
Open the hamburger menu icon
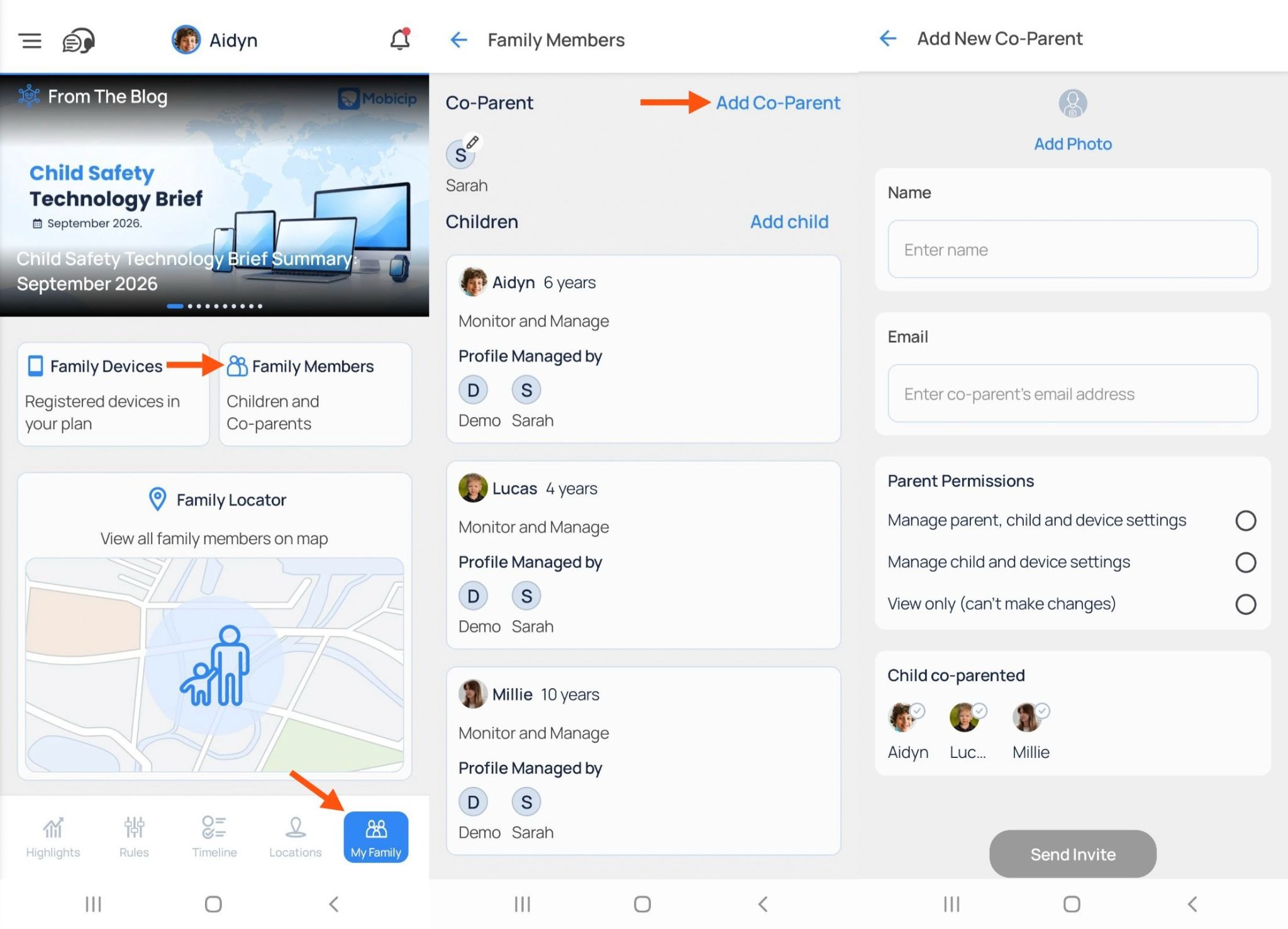click(x=30, y=41)
